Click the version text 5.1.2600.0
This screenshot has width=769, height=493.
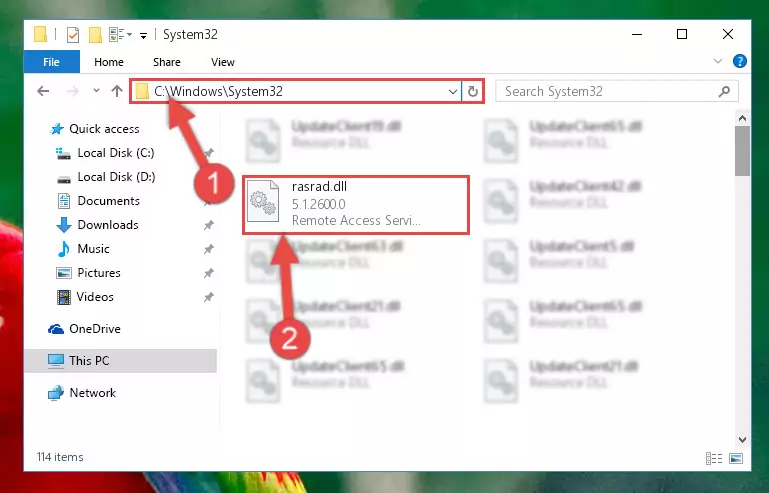[x=319, y=204]
